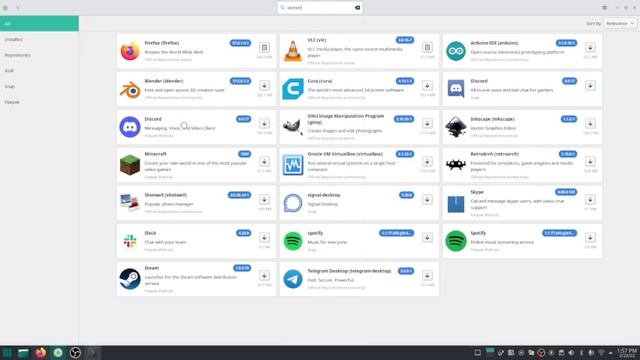
Task: Click the install arrow for Blender
Action: point(264,85)
